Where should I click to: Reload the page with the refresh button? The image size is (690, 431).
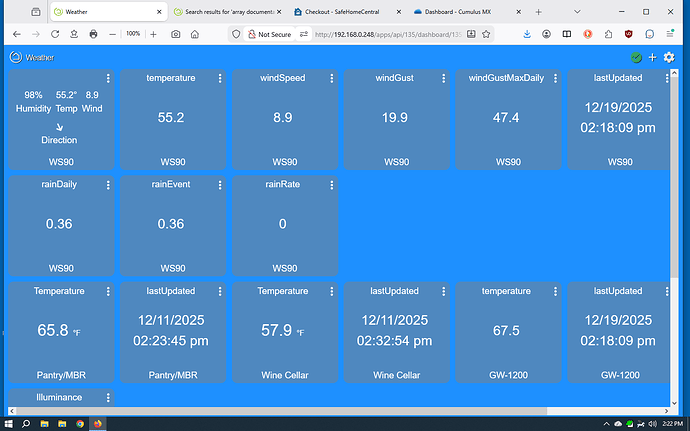[53, 33]
